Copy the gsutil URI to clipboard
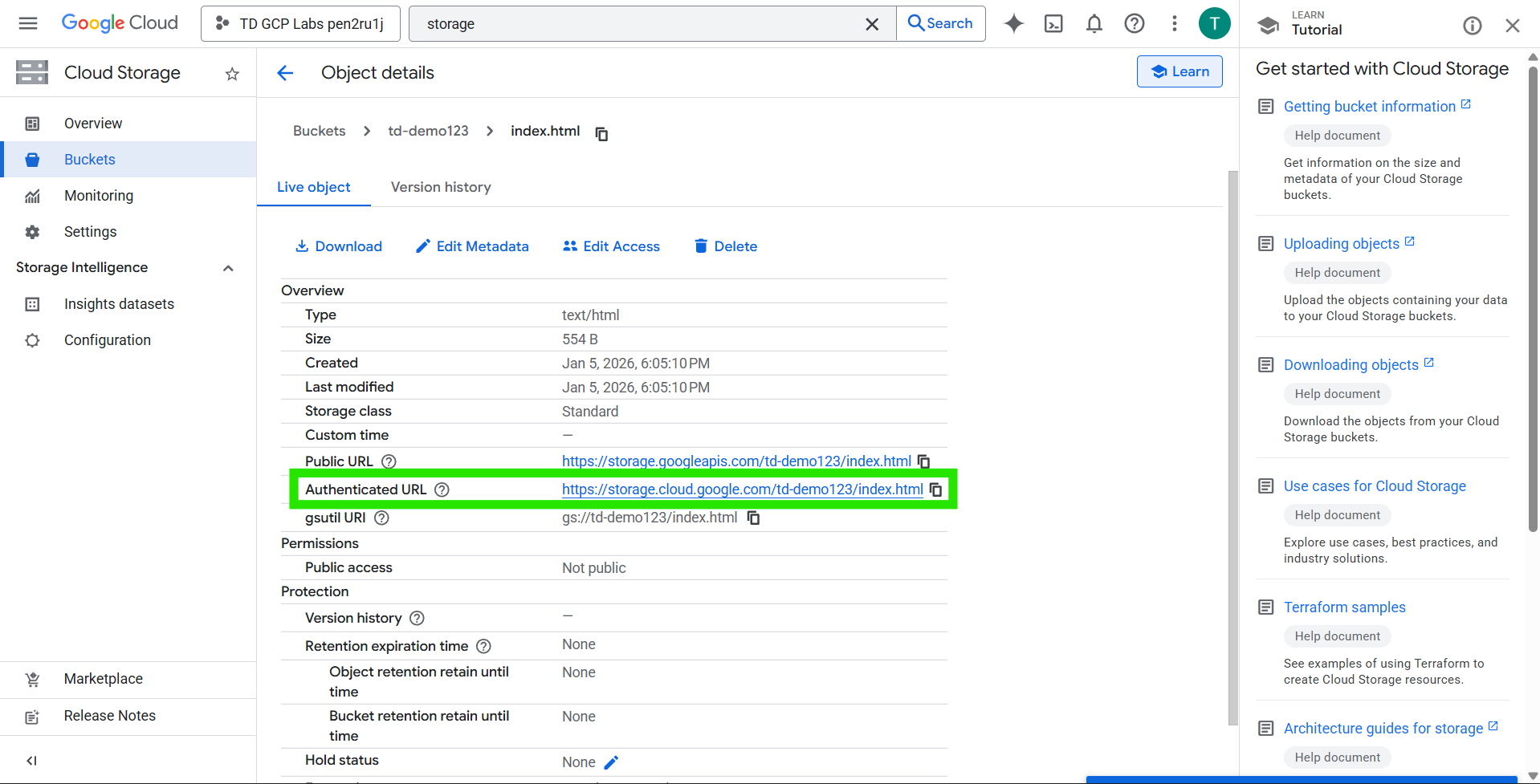 coord(753,518)
